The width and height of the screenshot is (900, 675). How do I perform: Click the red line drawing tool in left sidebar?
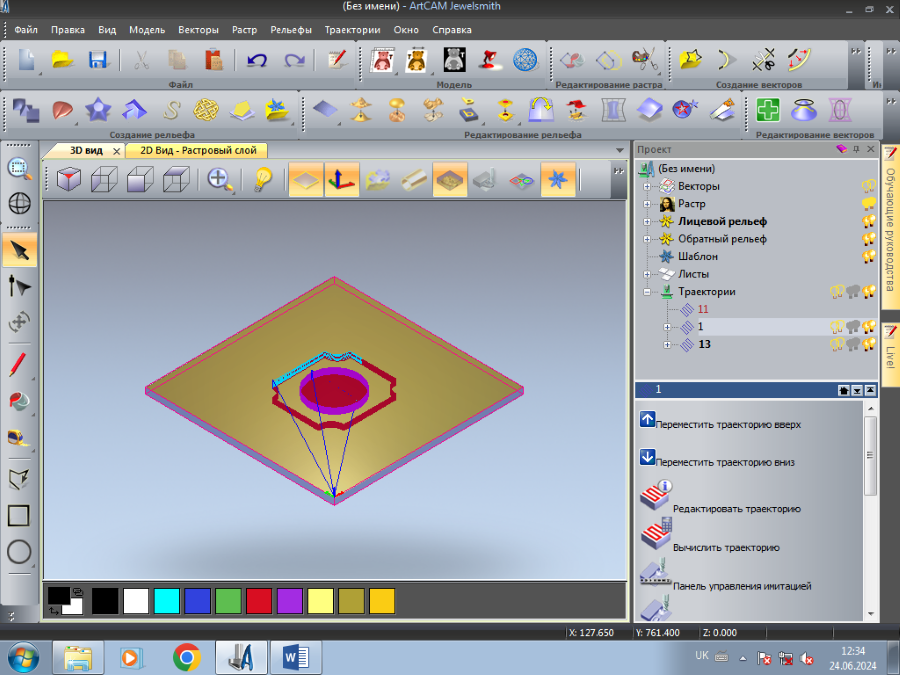click(19, 364)
